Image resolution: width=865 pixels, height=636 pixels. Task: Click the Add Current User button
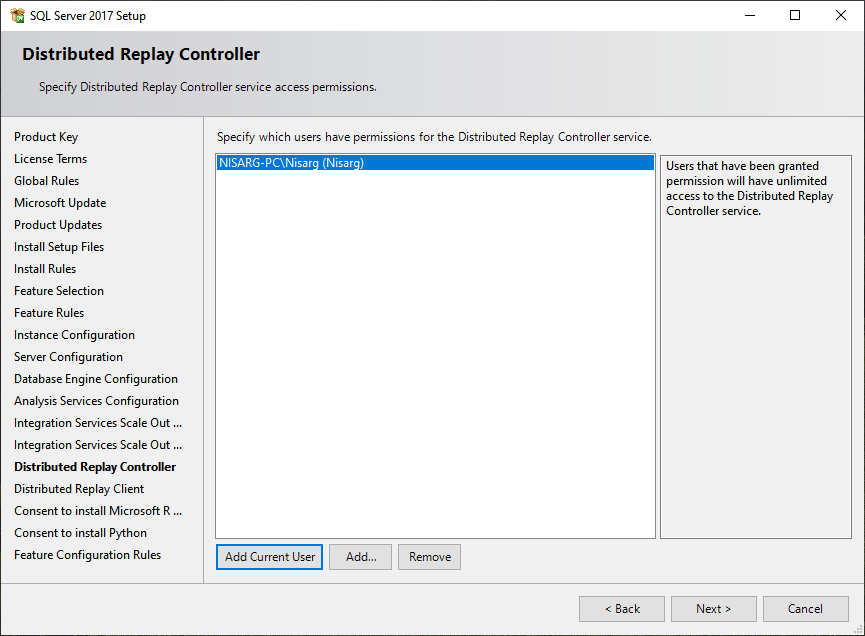269,557
